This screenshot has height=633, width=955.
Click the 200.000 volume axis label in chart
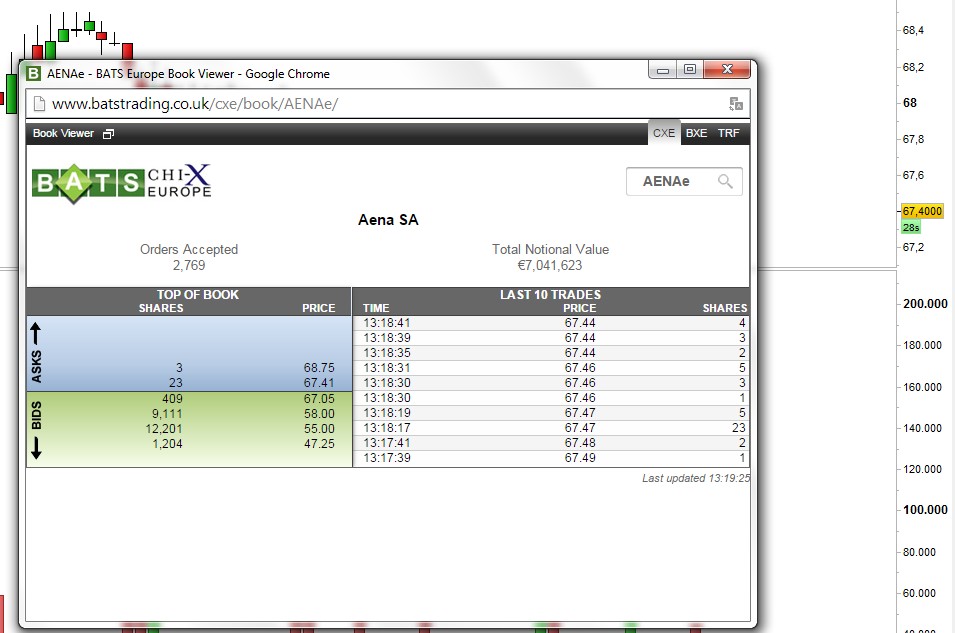tap(925, 303)
